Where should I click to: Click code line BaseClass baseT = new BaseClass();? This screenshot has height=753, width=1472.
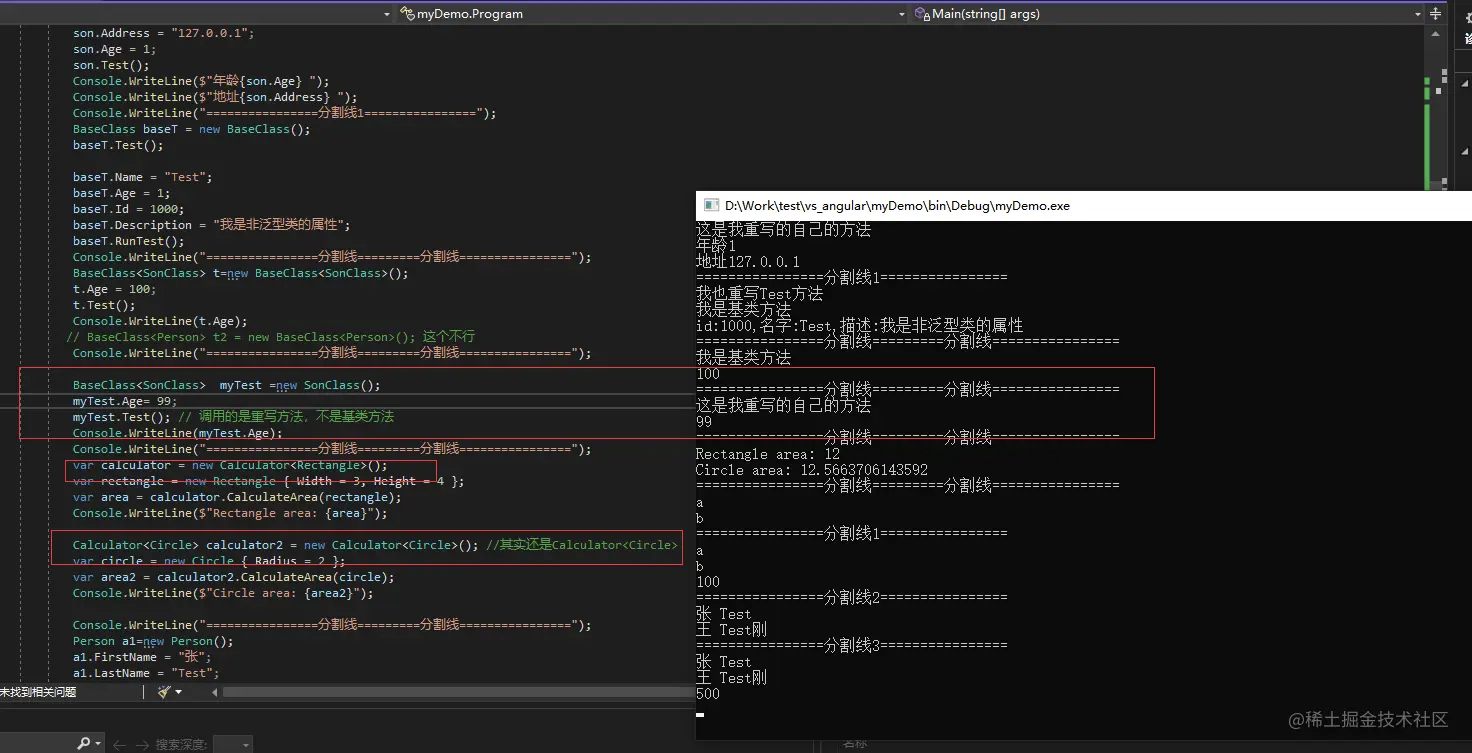pyautogui.click(x=192, y=129)
